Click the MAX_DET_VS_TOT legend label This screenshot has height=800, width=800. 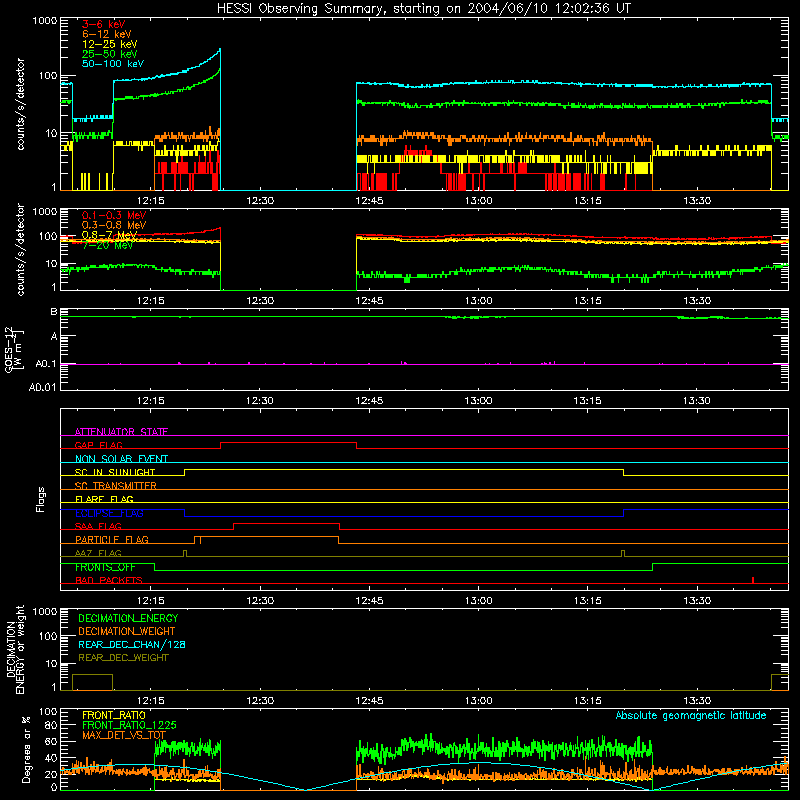[124, 735]
